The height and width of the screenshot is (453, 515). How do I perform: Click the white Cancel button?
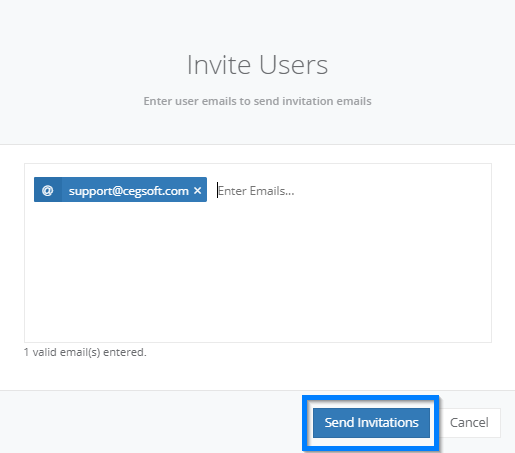click(469, 423)
